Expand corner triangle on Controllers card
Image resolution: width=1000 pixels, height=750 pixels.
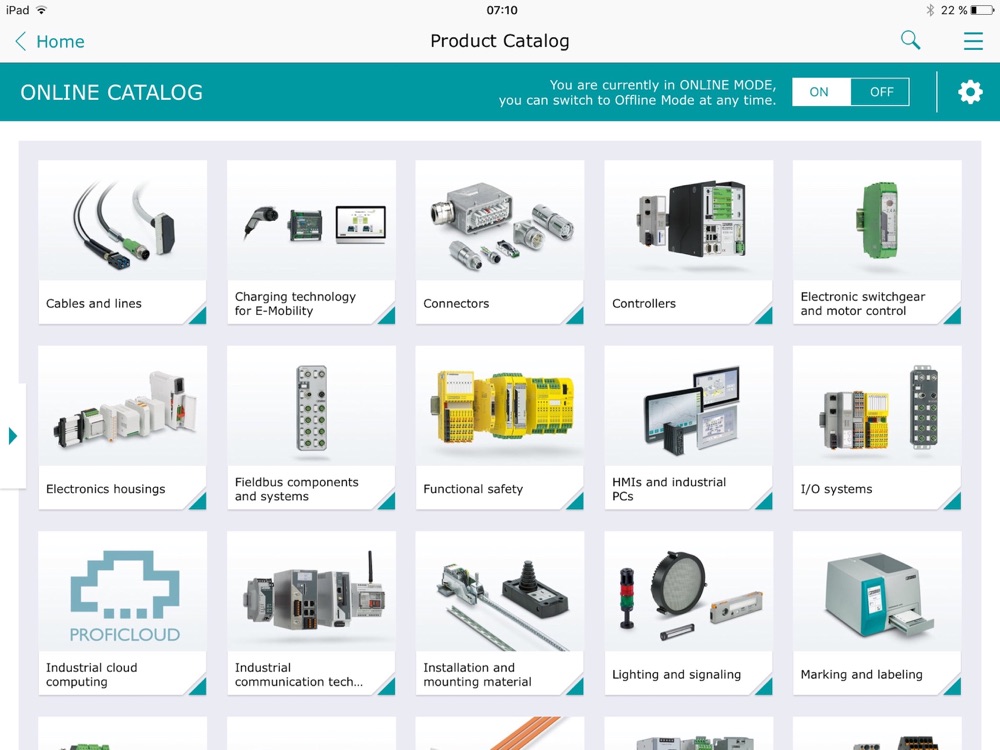765,316
